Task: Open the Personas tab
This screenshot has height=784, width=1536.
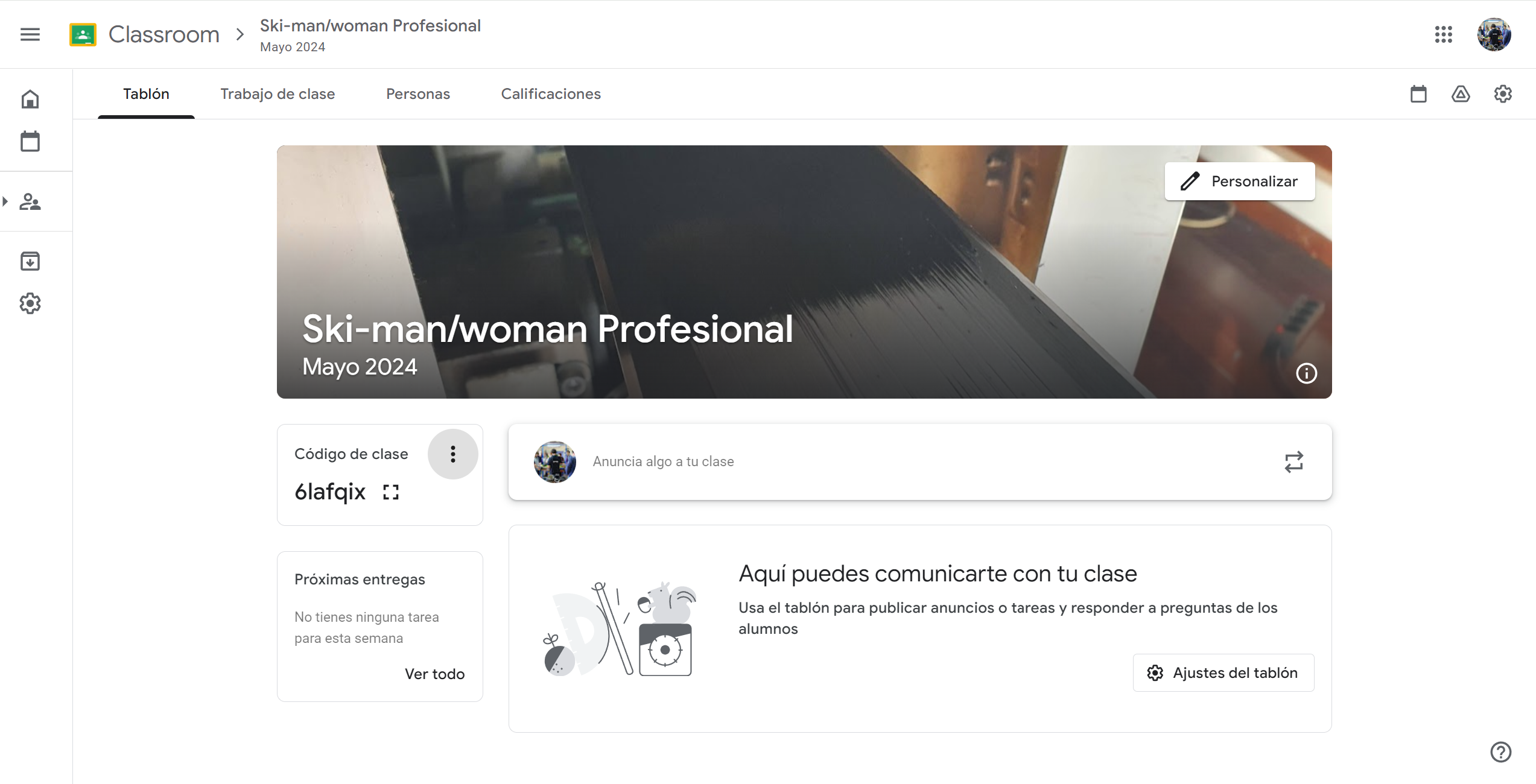Action: (x=418, y=94)
